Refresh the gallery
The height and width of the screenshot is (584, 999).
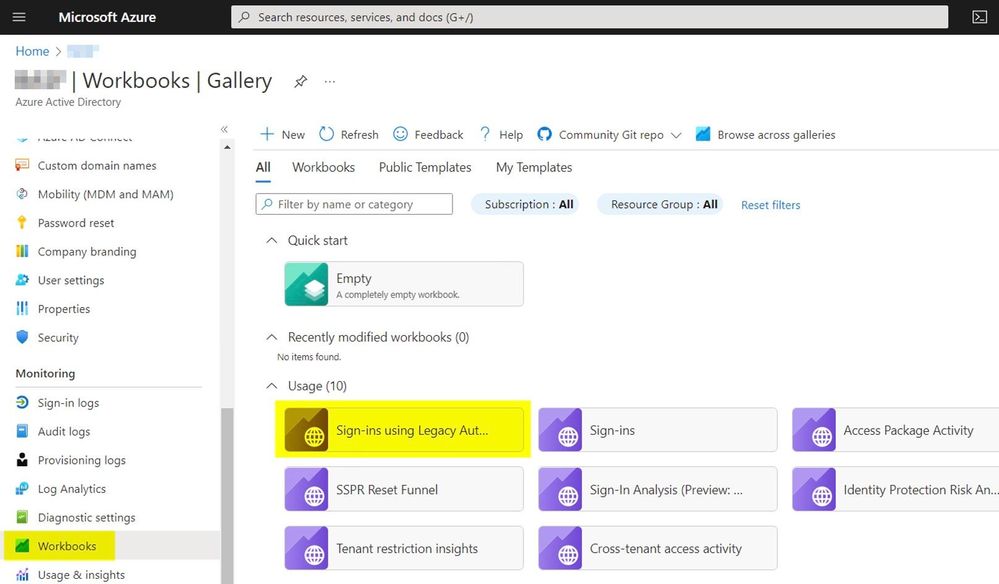(349, 134)
